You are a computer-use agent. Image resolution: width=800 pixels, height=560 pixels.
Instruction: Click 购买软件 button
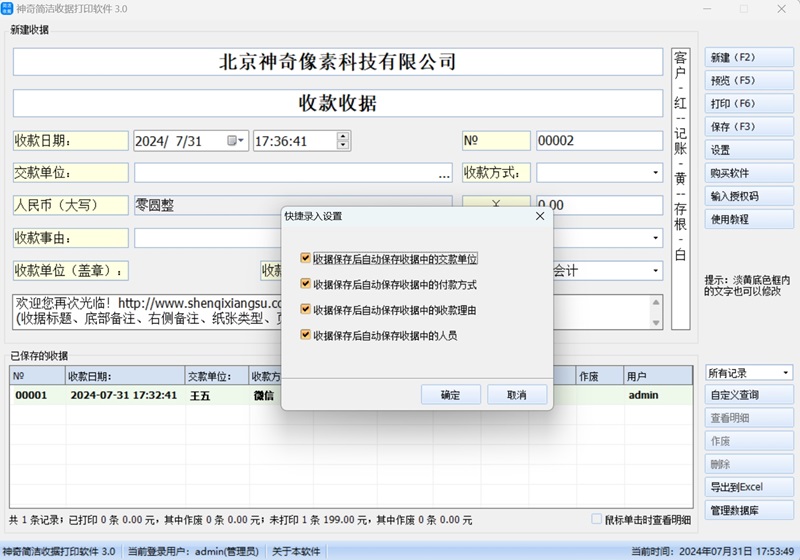749,173
